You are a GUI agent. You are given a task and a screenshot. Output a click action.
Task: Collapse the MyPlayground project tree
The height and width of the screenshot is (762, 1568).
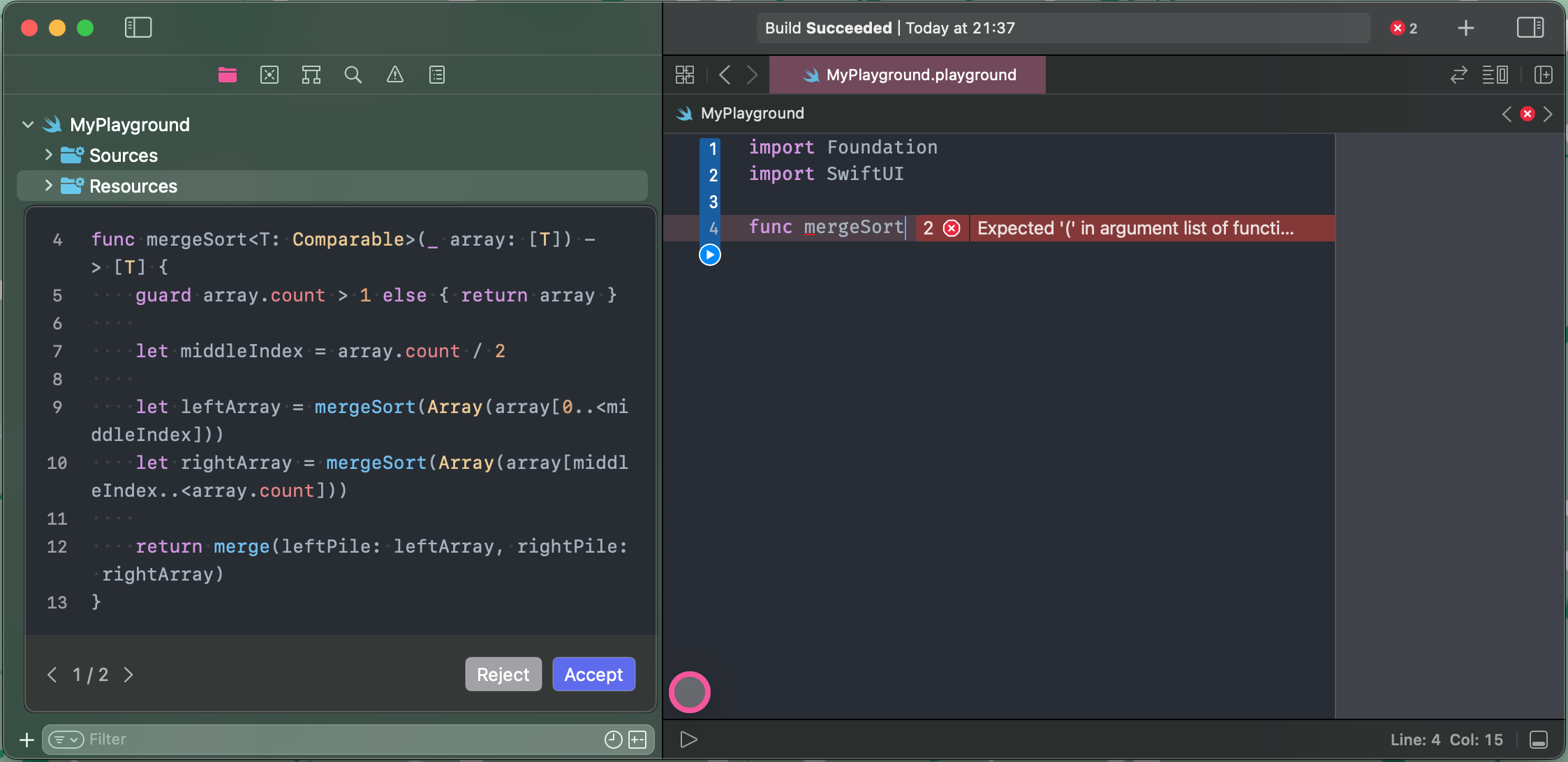point(28,125)
